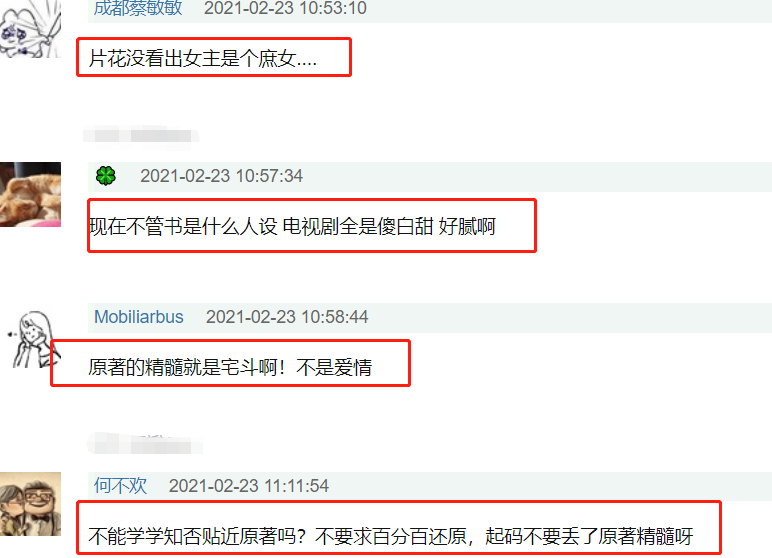The width and height of the screenshot is (772, 558).
Task: Click the floral sketch avatar beside 成都蔡敏敏
Action: [x=31, y=29]
